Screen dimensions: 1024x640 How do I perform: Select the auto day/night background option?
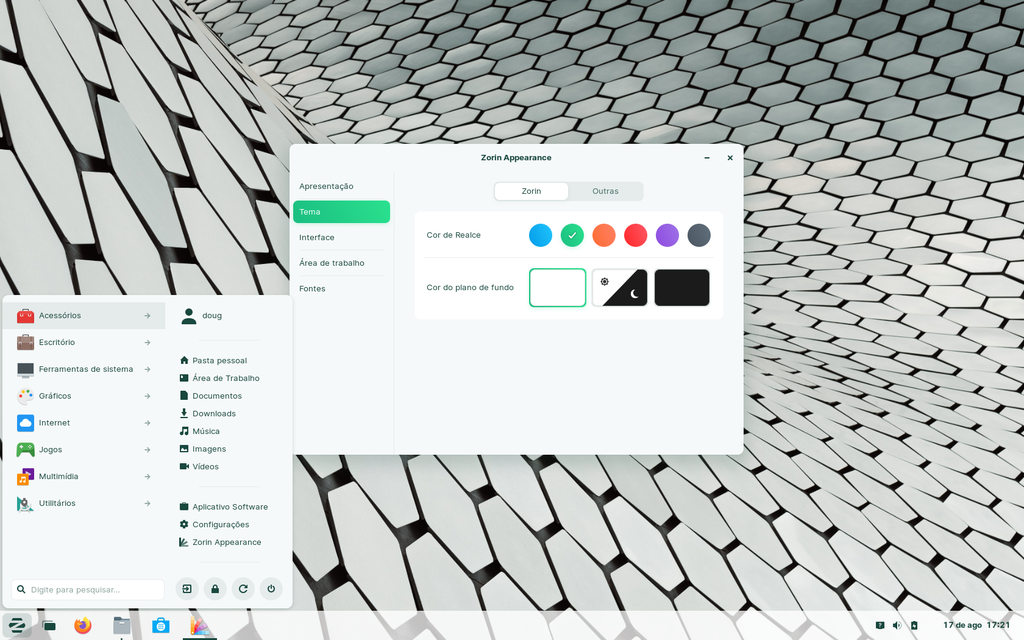(x=620, y=287)
